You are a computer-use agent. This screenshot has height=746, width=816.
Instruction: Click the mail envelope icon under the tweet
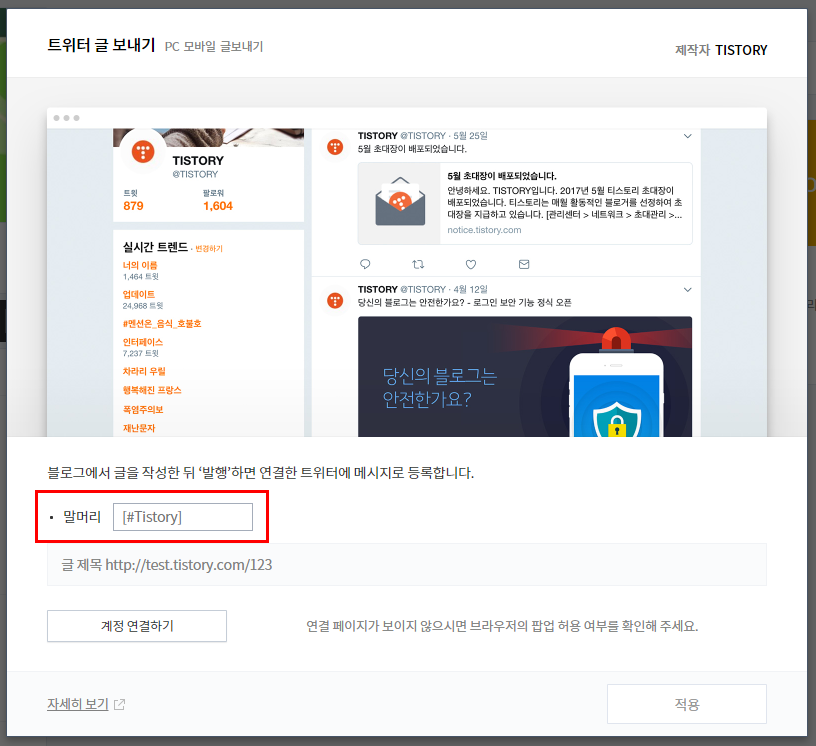click(524, 264)
